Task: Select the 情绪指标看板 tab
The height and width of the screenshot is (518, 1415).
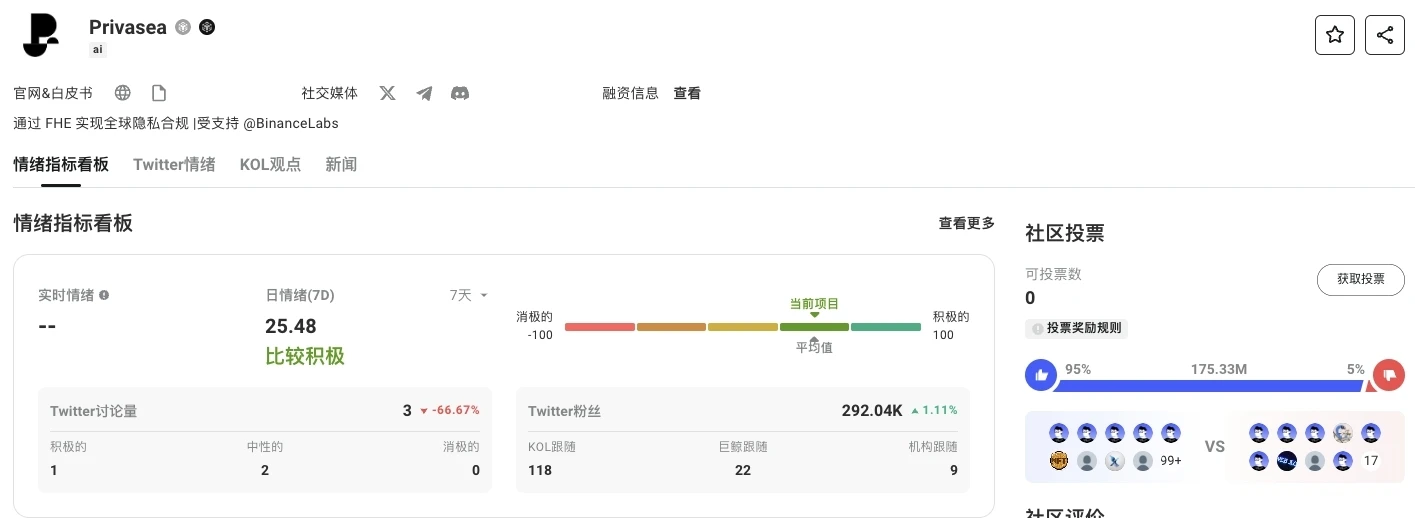Action: coord(61,165)
